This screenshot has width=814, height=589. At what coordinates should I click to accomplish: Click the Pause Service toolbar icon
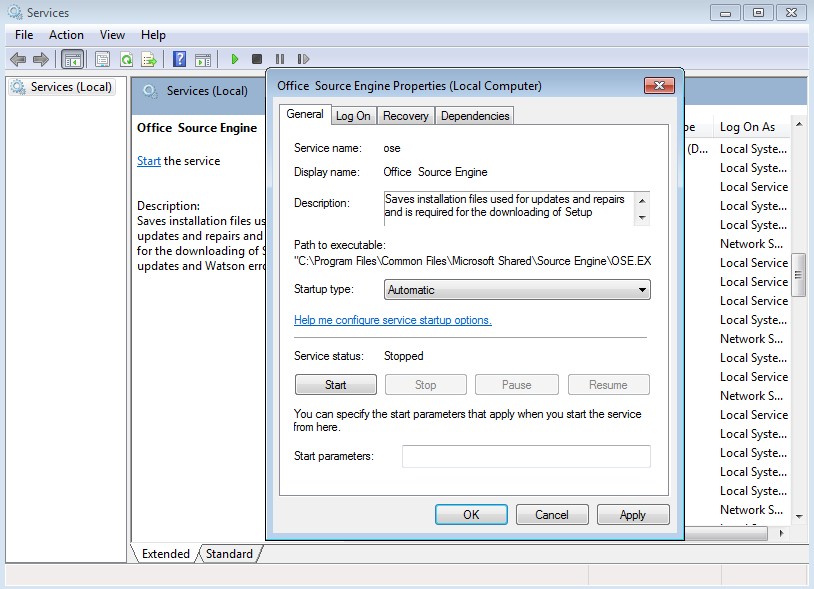tap(280, 59)
